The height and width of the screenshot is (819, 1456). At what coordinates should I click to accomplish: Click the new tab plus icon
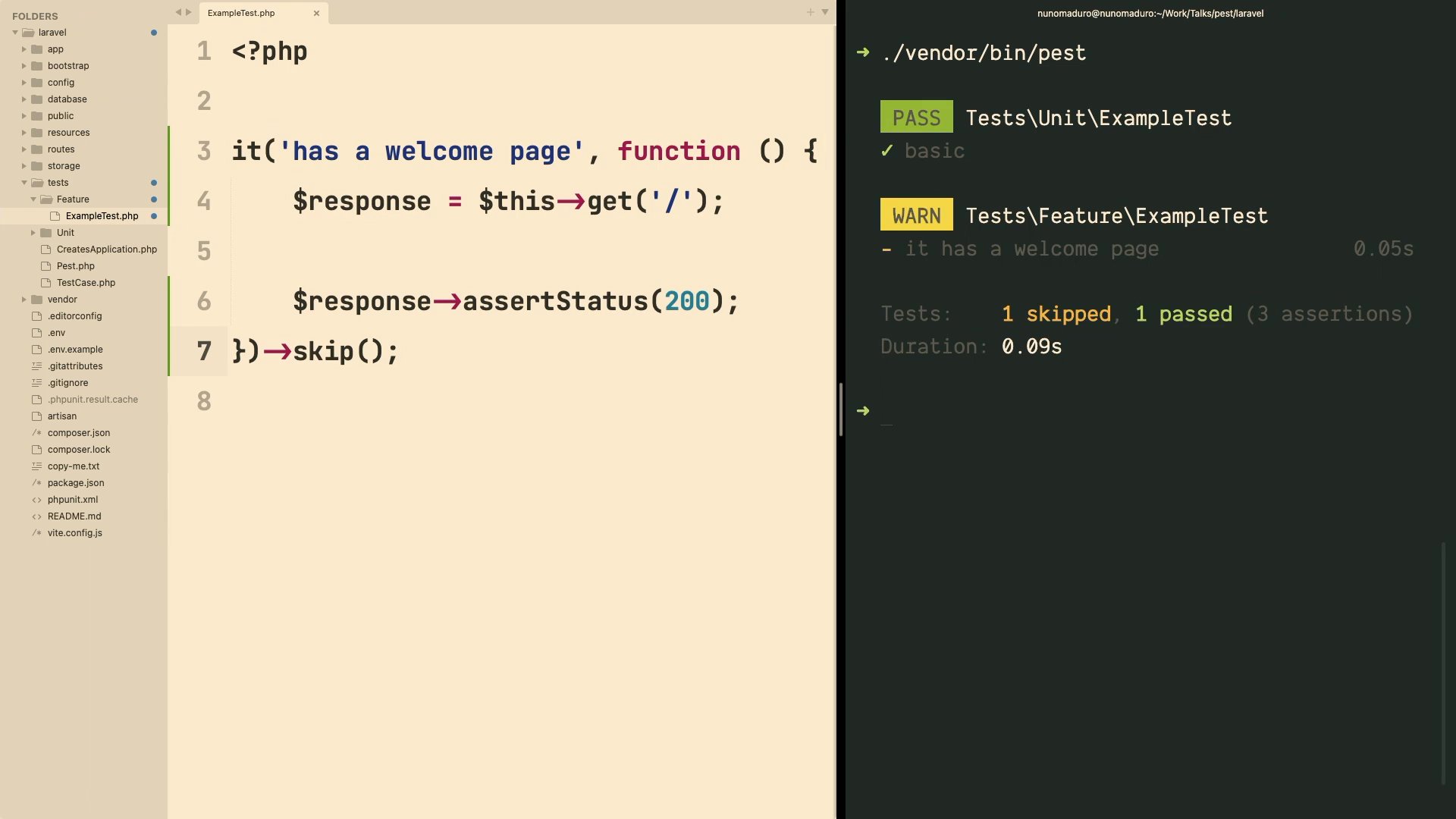click(x=810, y=12)
